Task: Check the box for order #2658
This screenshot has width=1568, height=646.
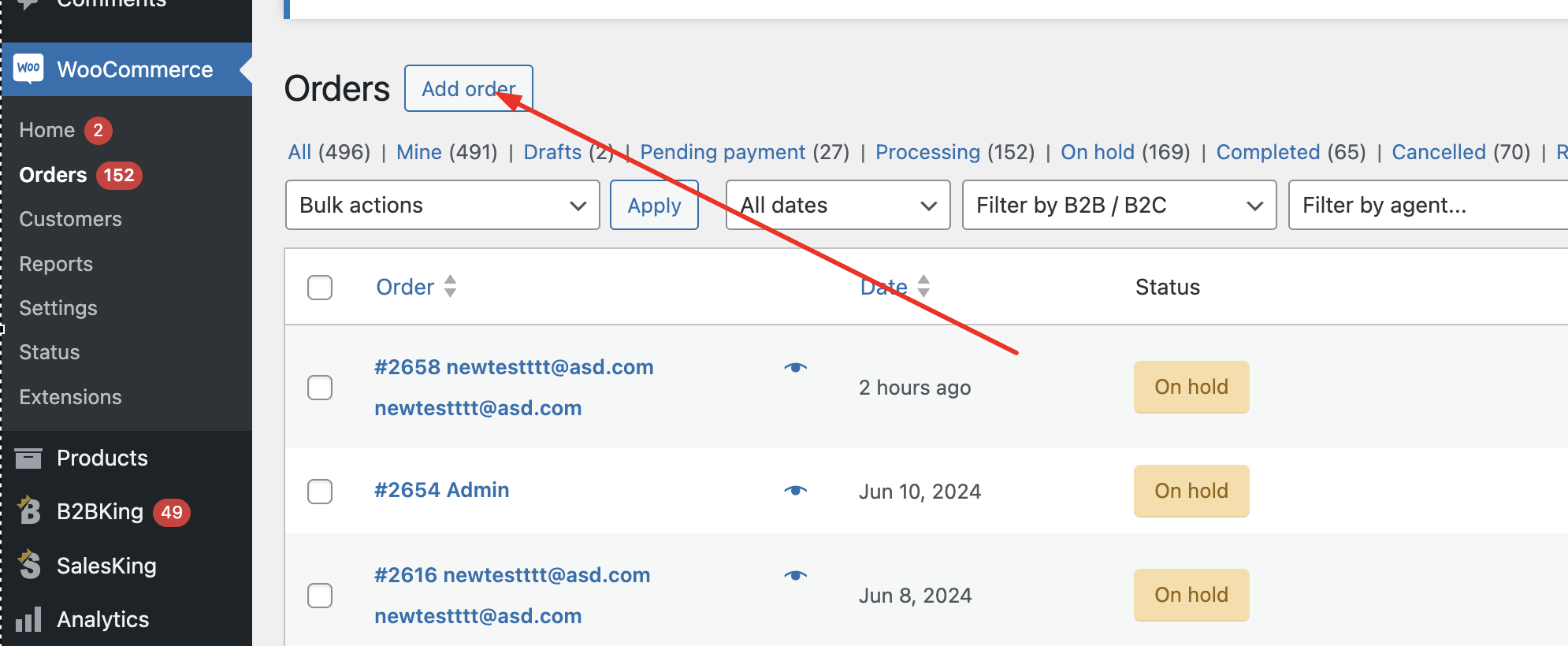Action: point(320,388)
